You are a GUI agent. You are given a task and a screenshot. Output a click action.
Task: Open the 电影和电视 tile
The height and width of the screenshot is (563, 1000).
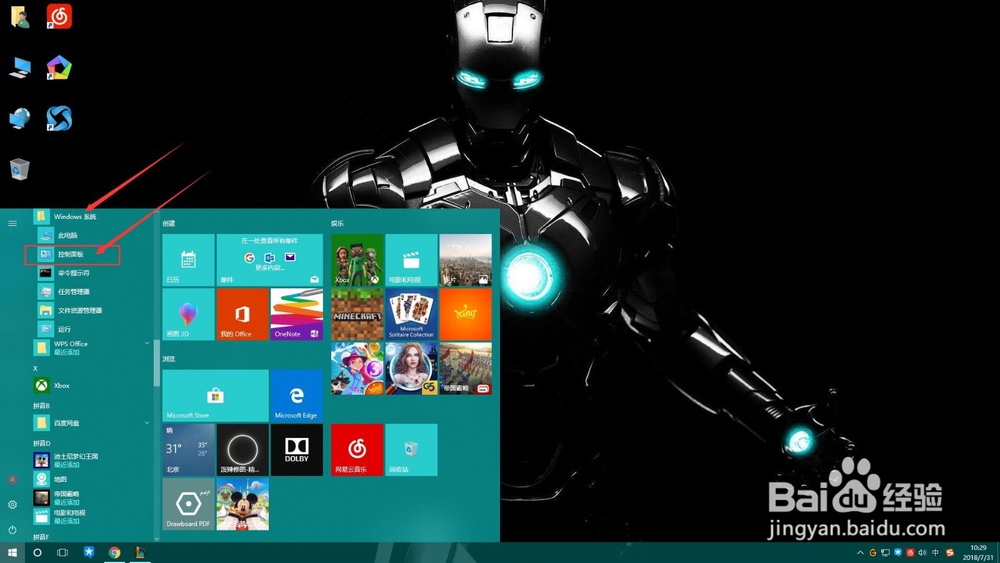(411, 260)
